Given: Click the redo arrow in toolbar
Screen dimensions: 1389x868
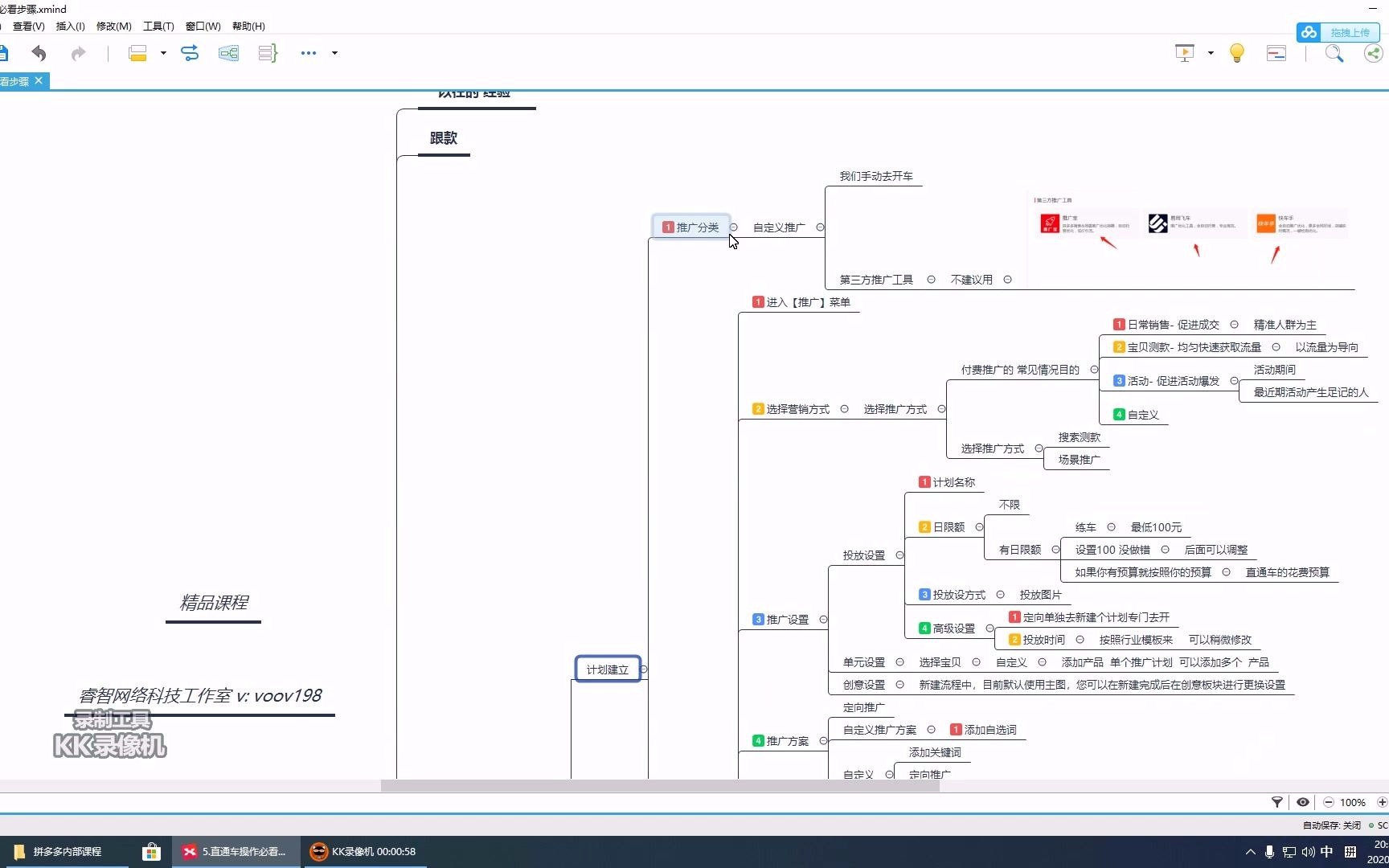Looking at the screenshot, I should (x=78, y=53).
